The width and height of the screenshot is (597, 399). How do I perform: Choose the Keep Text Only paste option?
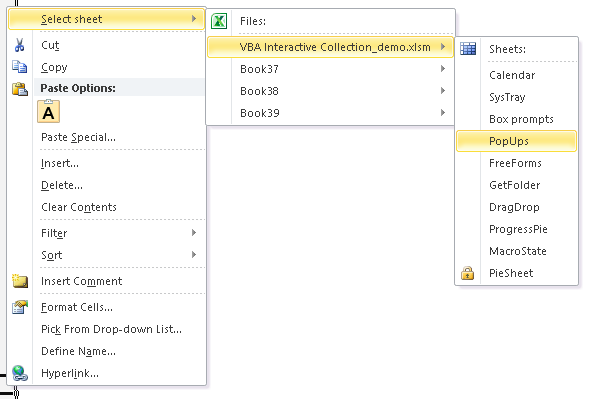point(48,111)
